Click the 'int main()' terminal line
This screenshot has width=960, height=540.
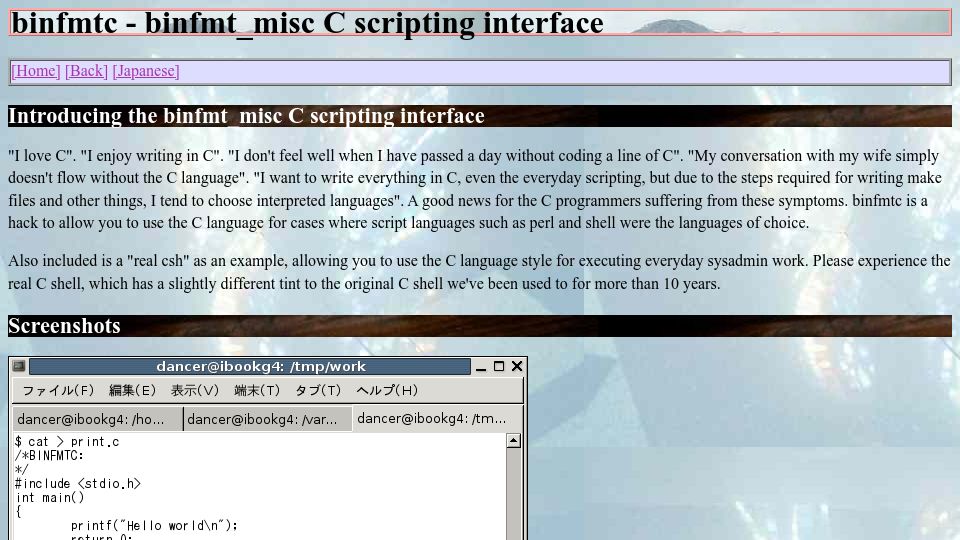50,498
